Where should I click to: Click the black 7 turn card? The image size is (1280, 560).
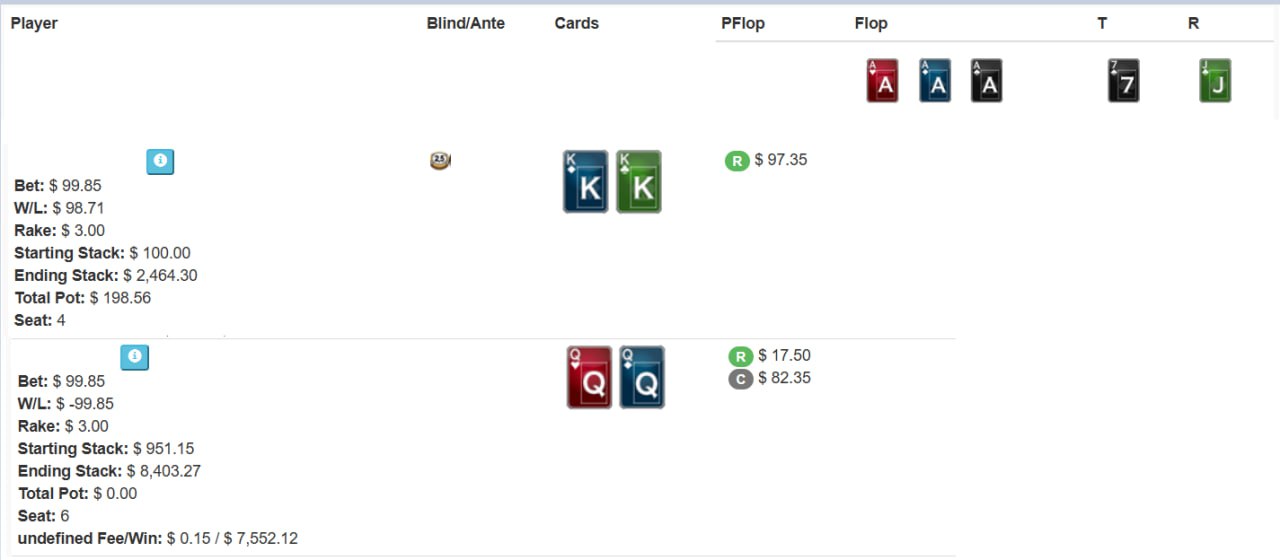pos(1124,81)
